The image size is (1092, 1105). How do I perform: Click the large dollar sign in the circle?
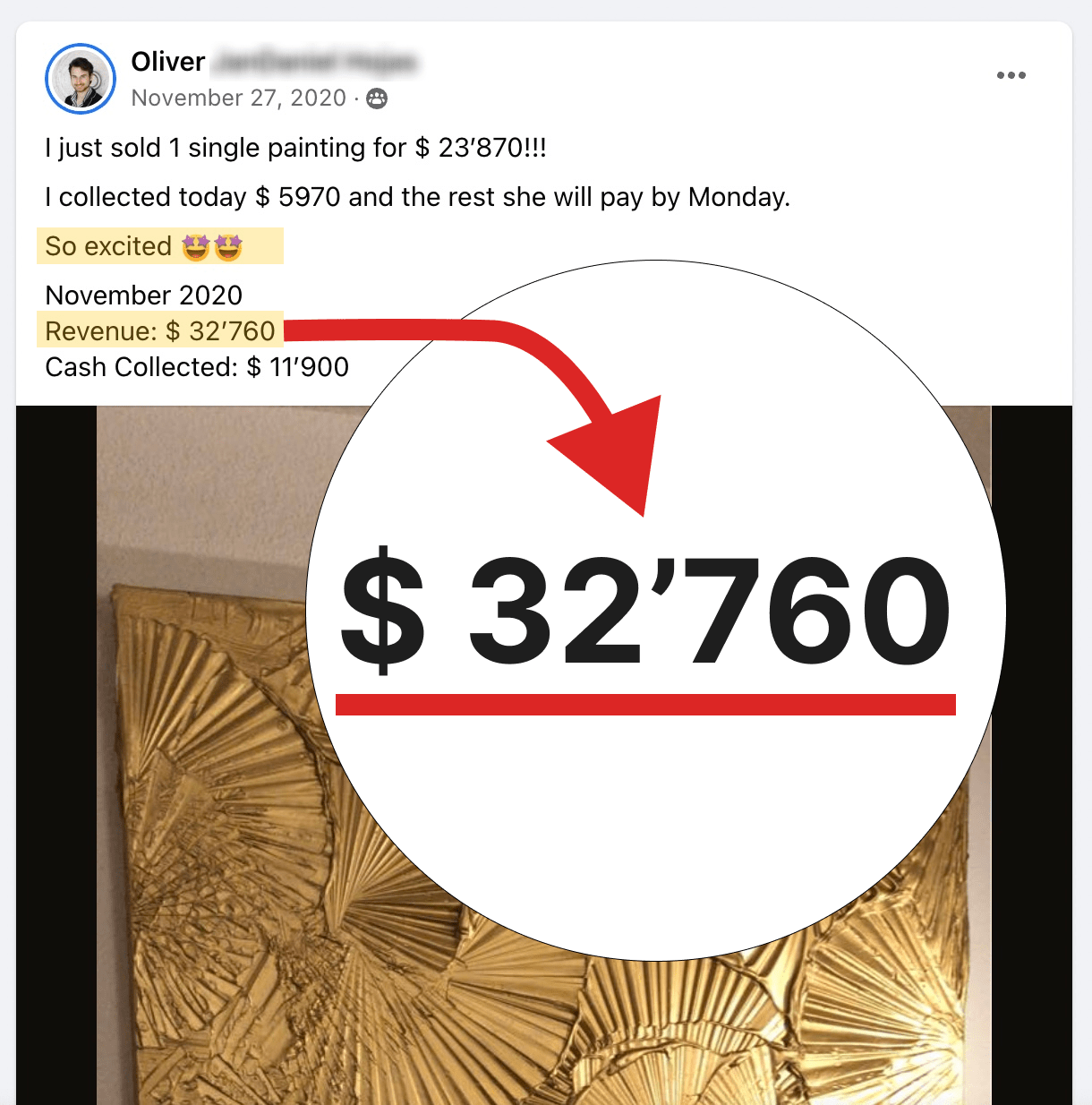[383, 611]
